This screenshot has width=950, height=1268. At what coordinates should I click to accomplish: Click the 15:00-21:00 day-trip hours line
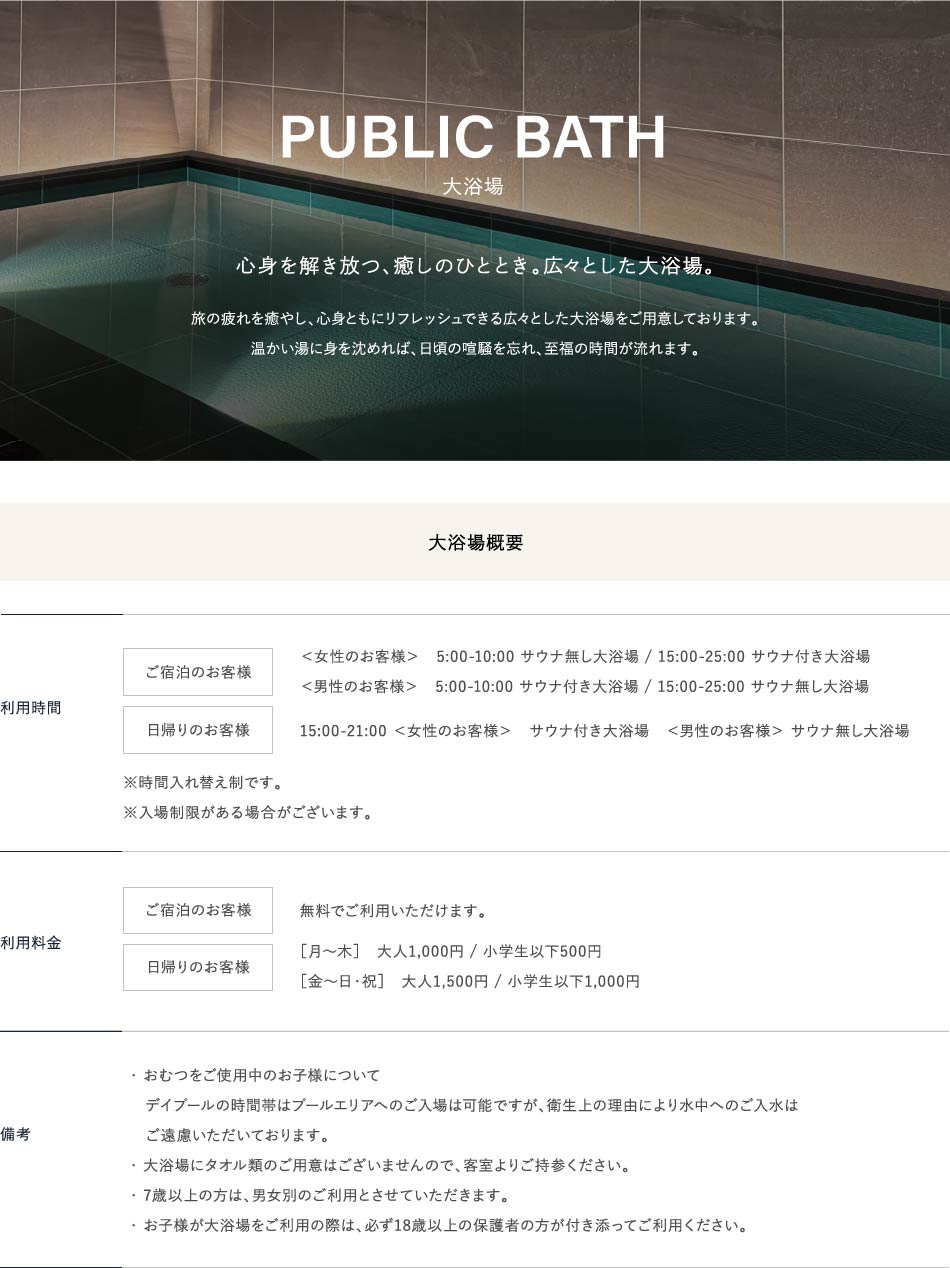604,731
